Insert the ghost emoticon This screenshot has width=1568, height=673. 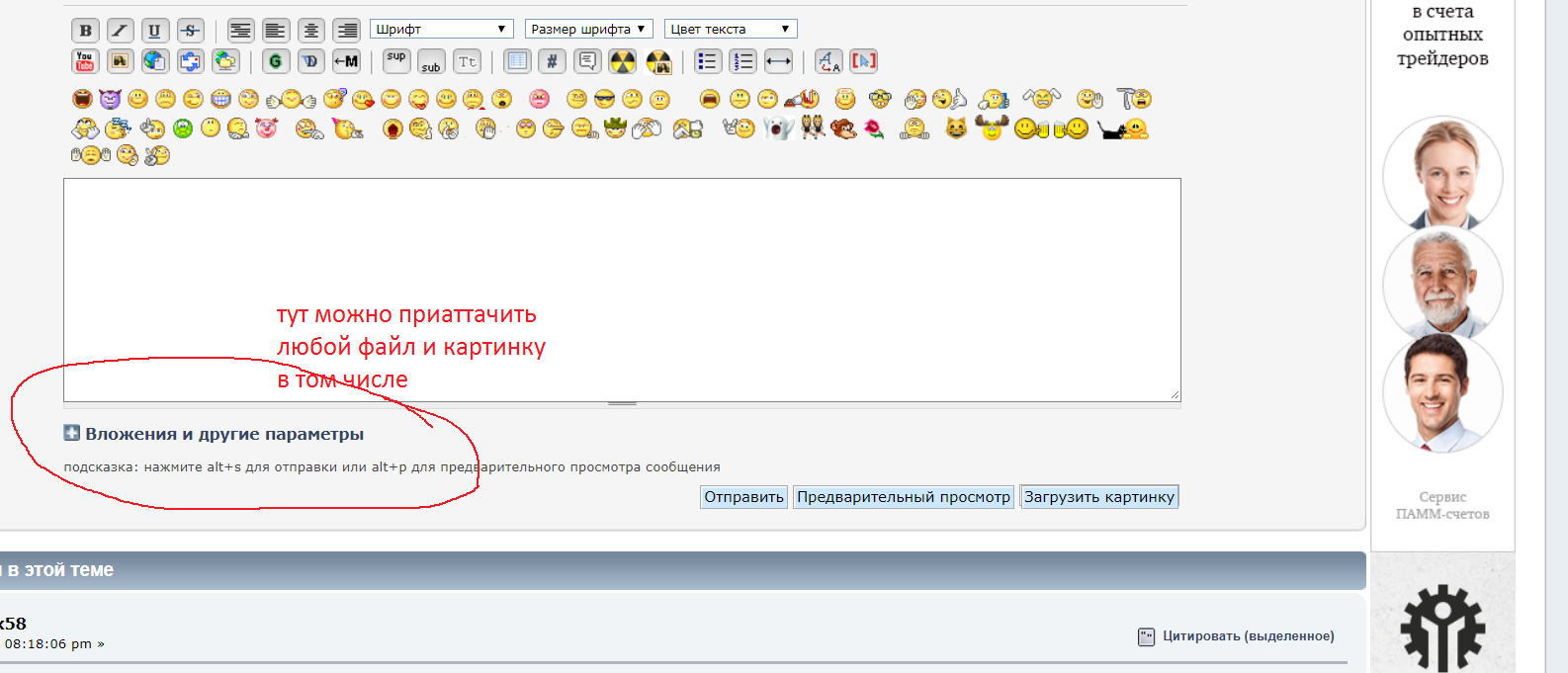tap(778, 128)
